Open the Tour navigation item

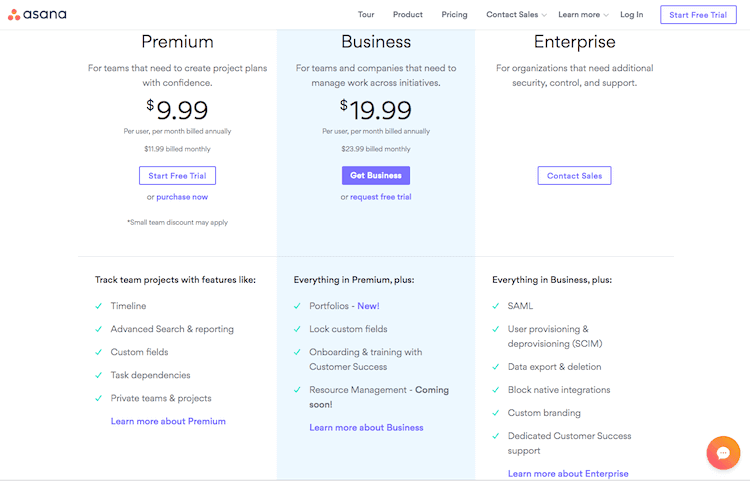tap(366, 15)
